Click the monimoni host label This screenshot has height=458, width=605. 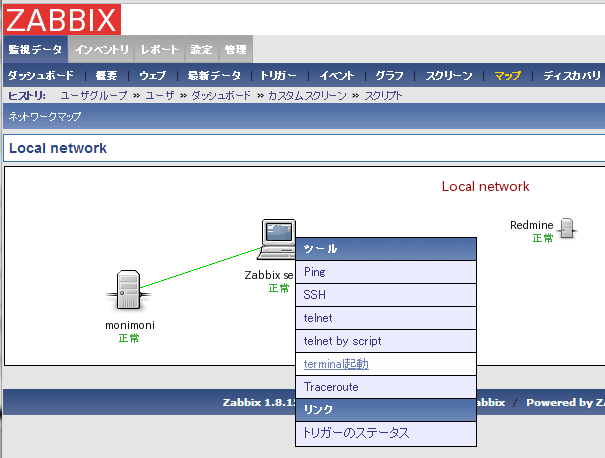(x=130, y=325)
